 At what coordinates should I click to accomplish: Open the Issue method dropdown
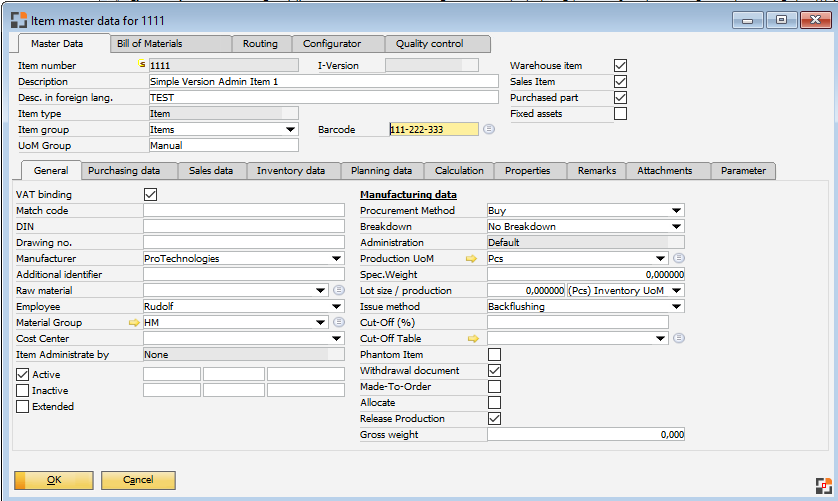coord(676,307)
